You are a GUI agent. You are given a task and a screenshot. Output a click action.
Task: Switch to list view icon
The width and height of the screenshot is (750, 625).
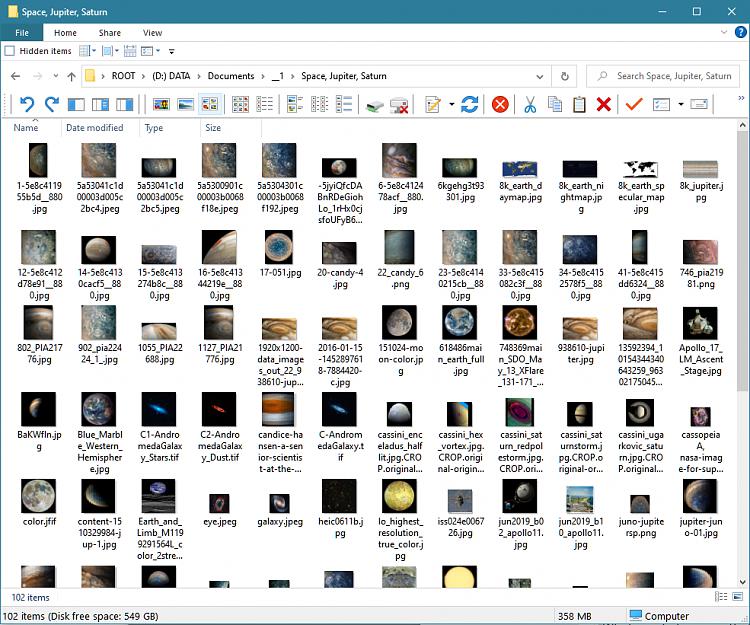265,104
